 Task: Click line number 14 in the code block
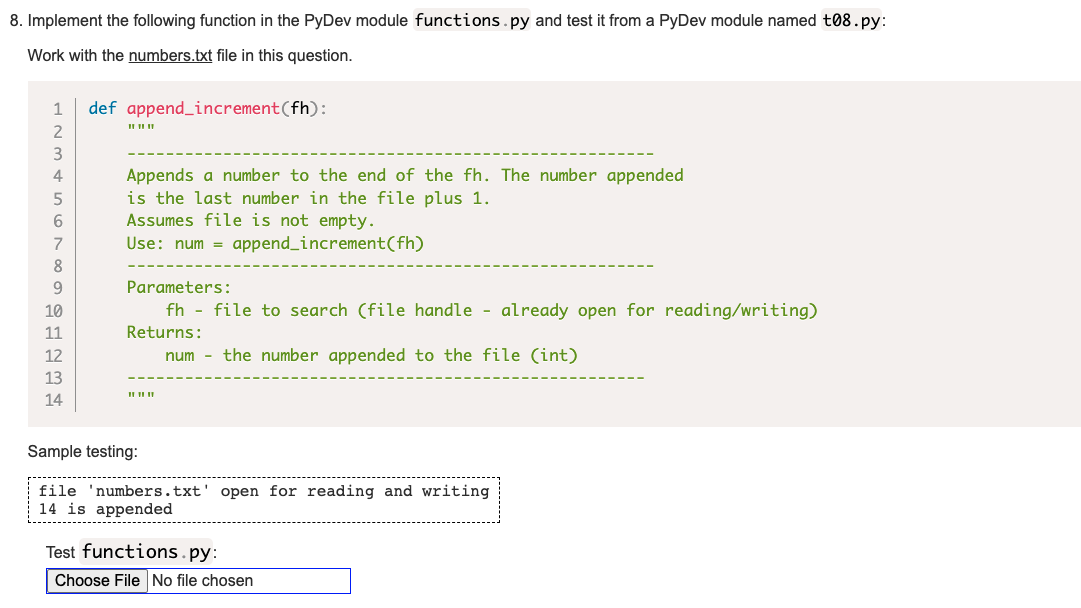[x=57, y=399]
